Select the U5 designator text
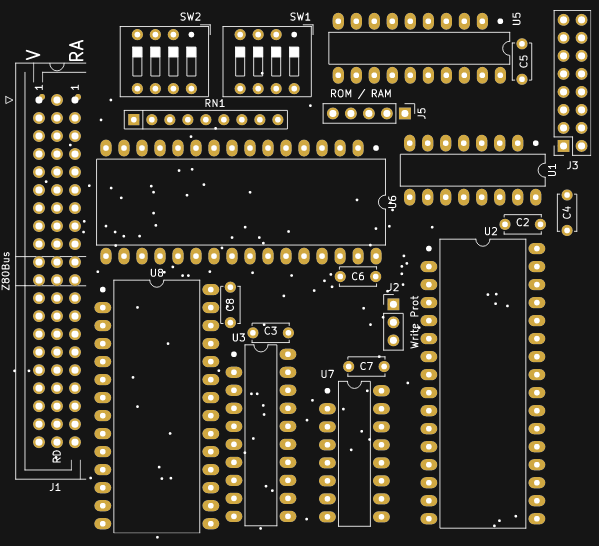The height and width of the screenshot is (546, 599). (516, 19)
